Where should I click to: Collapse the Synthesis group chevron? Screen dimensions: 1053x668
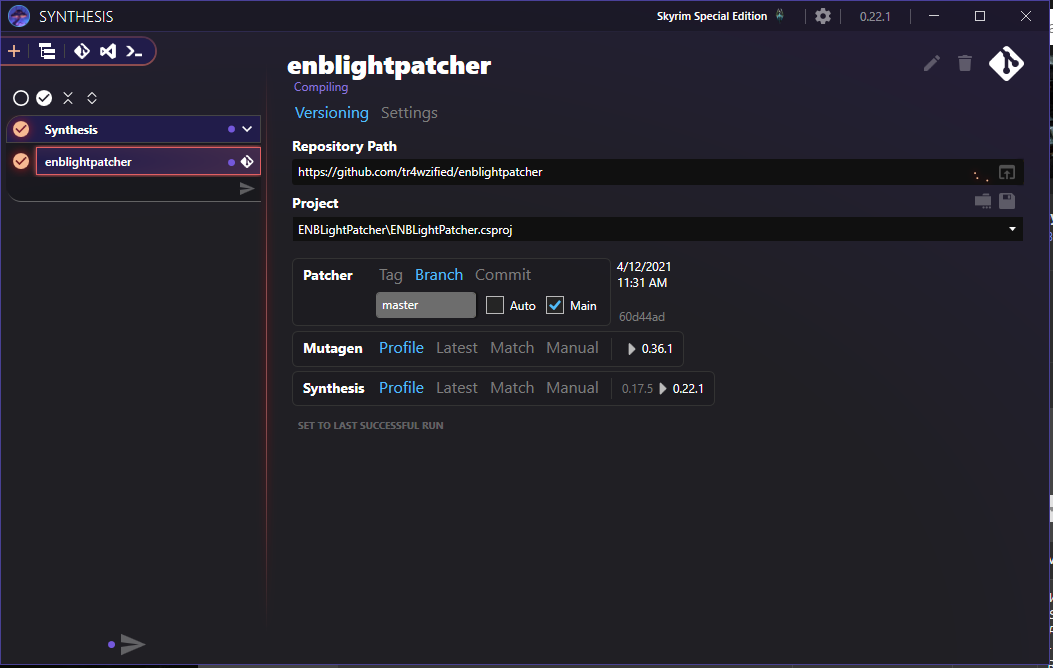point(247,129)
